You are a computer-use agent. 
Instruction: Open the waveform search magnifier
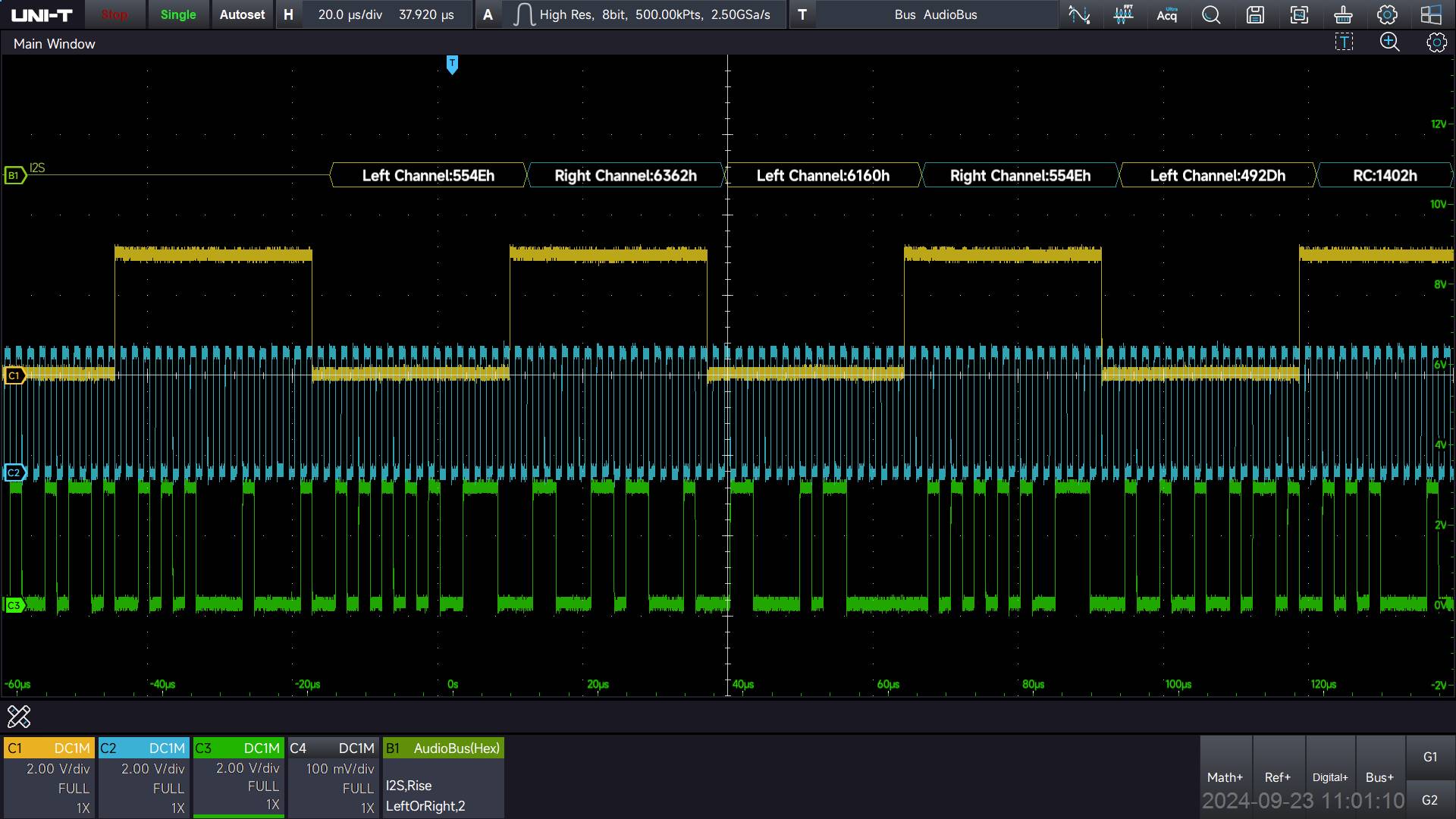[1211, 14]
